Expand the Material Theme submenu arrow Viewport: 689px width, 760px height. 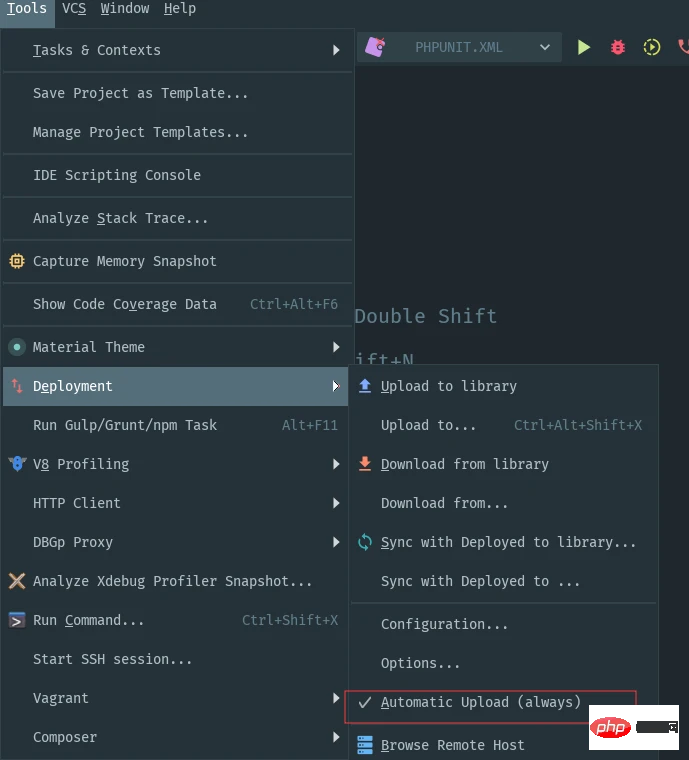coord(336,347)
